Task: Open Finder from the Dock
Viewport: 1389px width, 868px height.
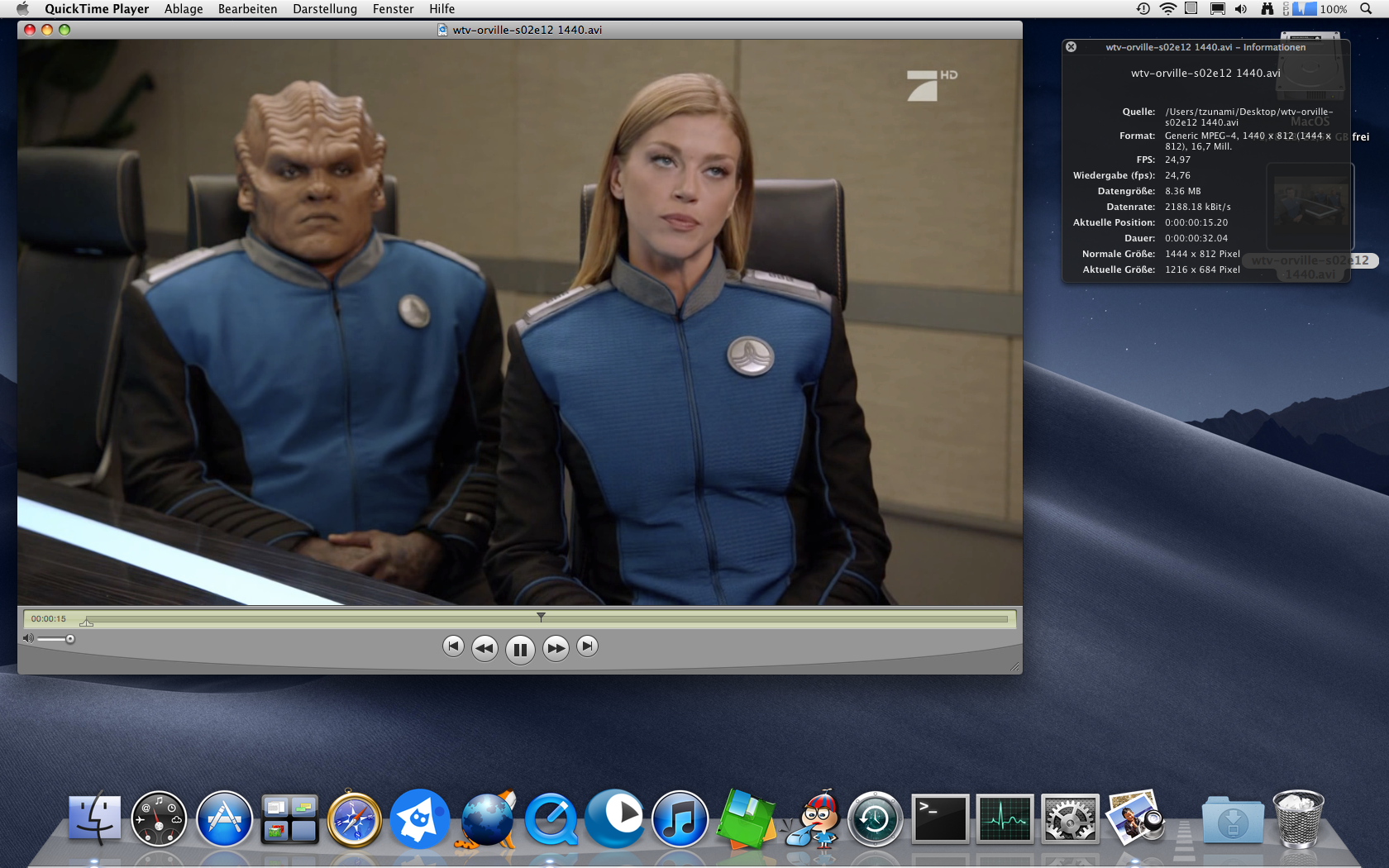Action: click(x=94, y=819)
